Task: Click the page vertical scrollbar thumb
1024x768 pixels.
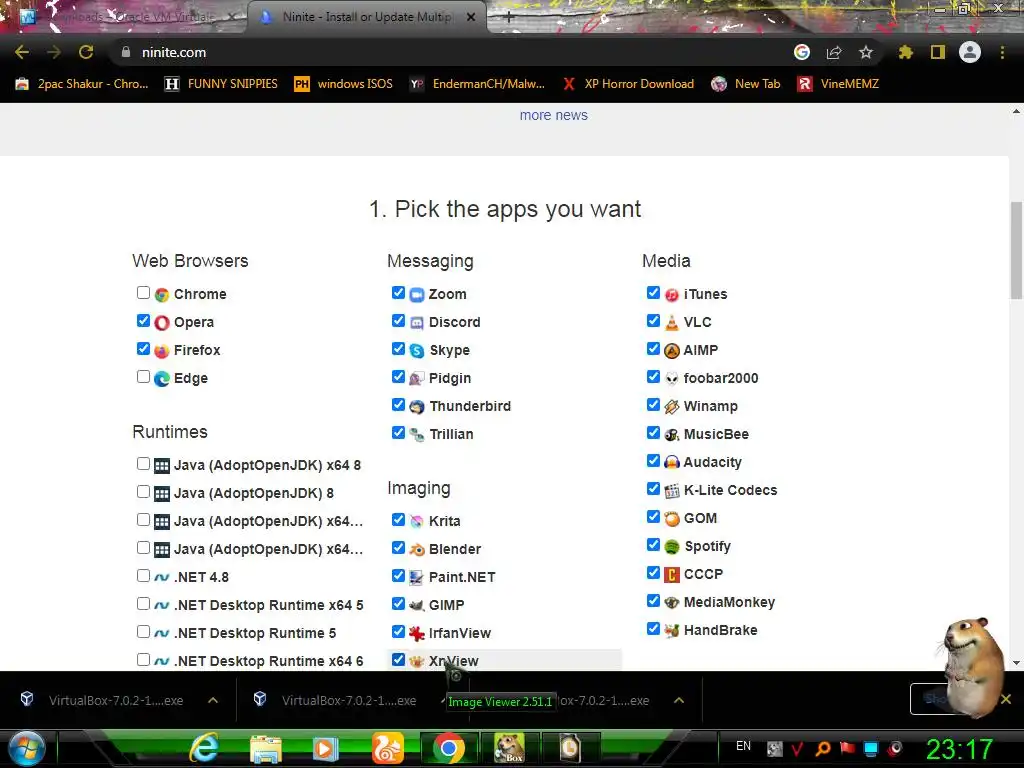Action: tap(1016, 249)
